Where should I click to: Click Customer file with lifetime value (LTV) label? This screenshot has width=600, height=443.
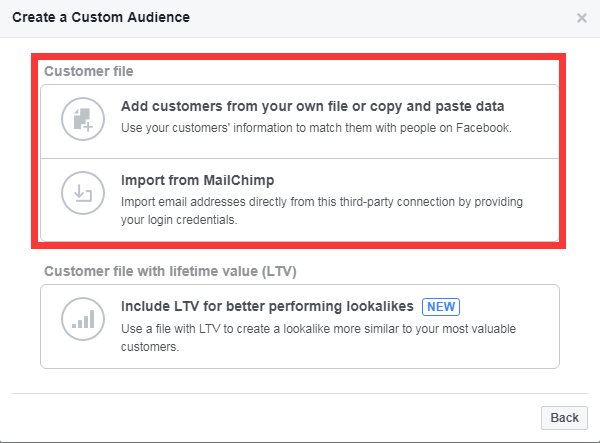coord(170,271)
